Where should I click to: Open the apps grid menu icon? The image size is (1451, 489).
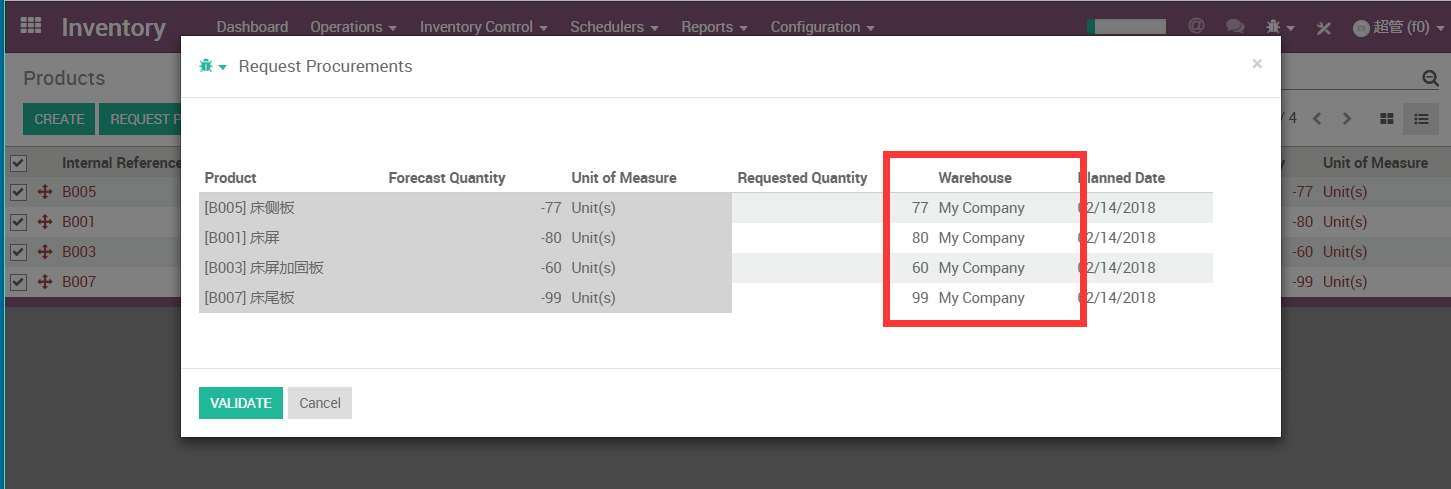click(x=31, y=26)
